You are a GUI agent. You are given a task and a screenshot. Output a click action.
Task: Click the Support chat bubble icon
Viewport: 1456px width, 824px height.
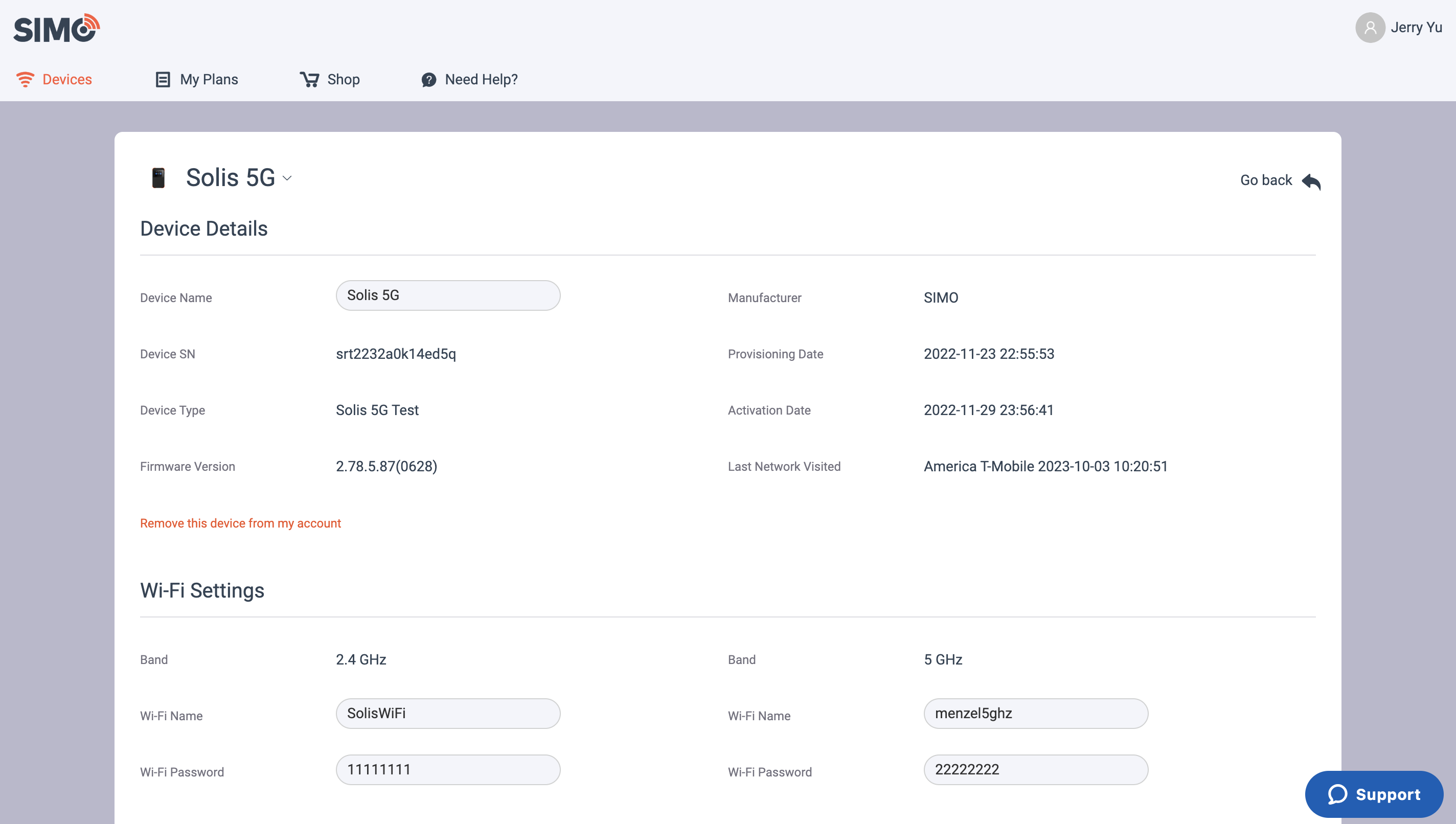[1338, 794]
